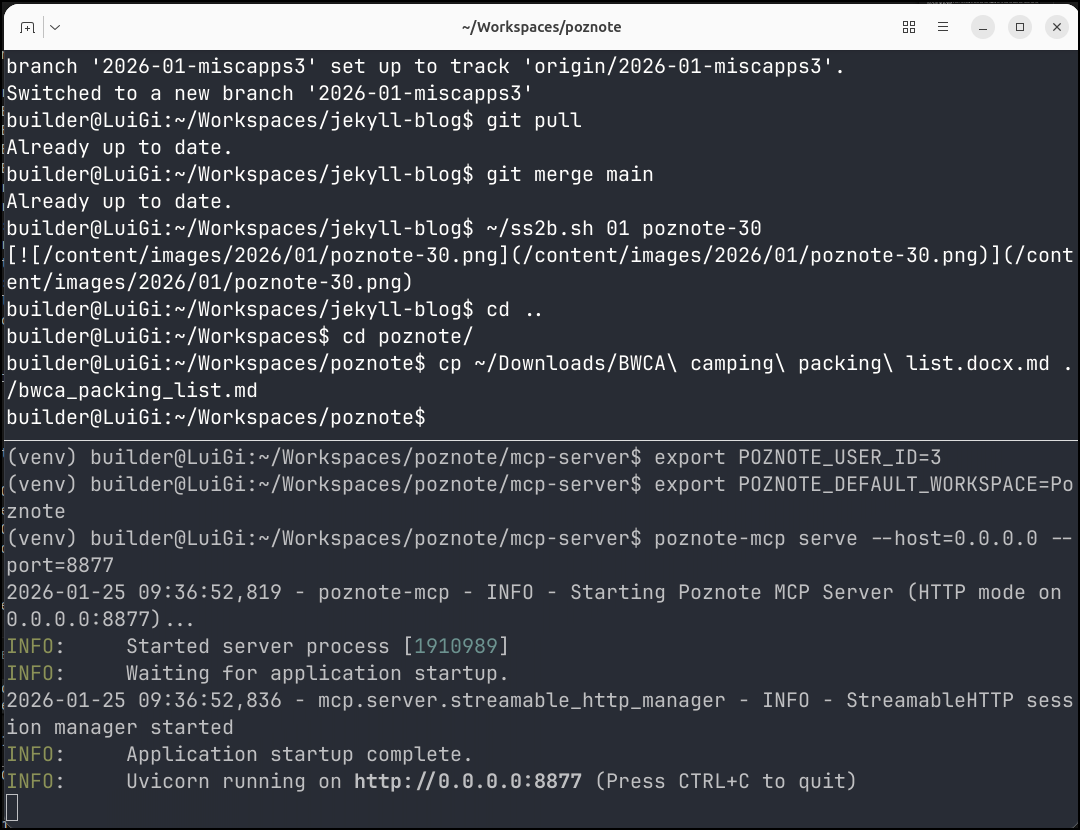
Task: Click the 'cd poznote/' command text
Action: click(407, 336)
